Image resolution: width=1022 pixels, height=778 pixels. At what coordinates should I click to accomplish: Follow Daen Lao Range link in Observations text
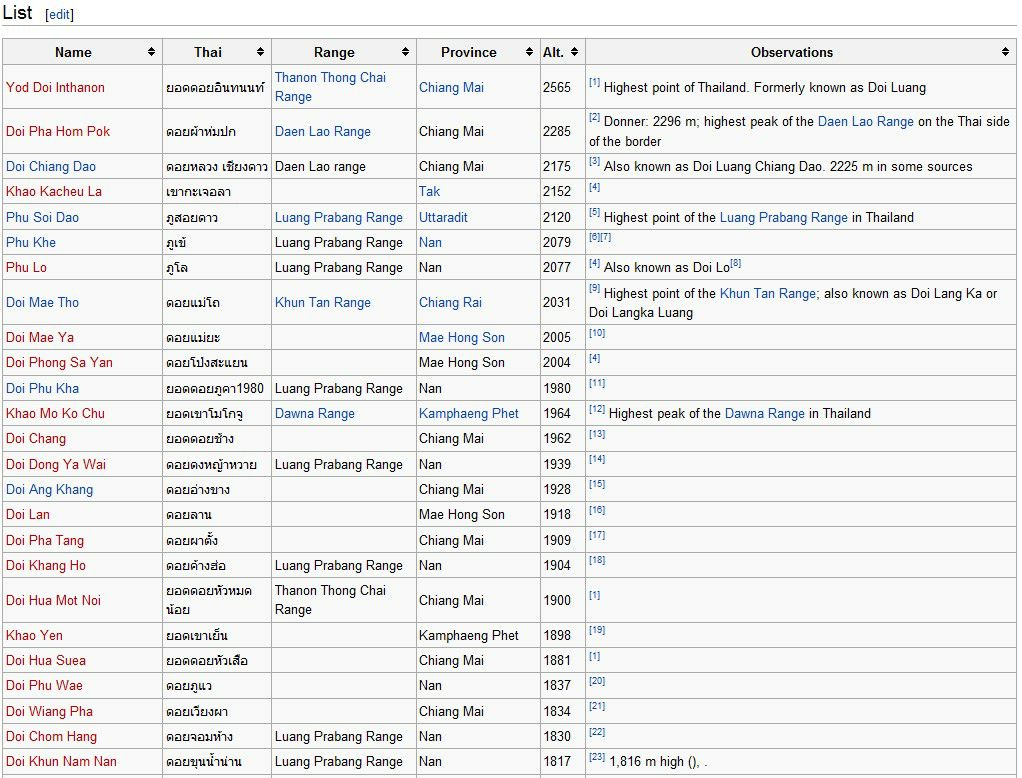tap(866, 121)
